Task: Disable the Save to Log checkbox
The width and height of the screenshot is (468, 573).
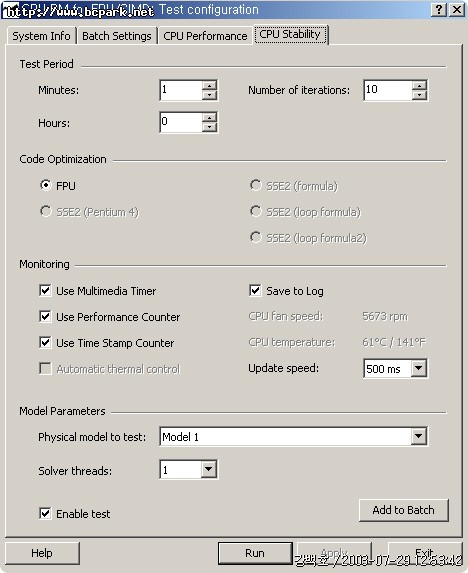Action: 255,291
